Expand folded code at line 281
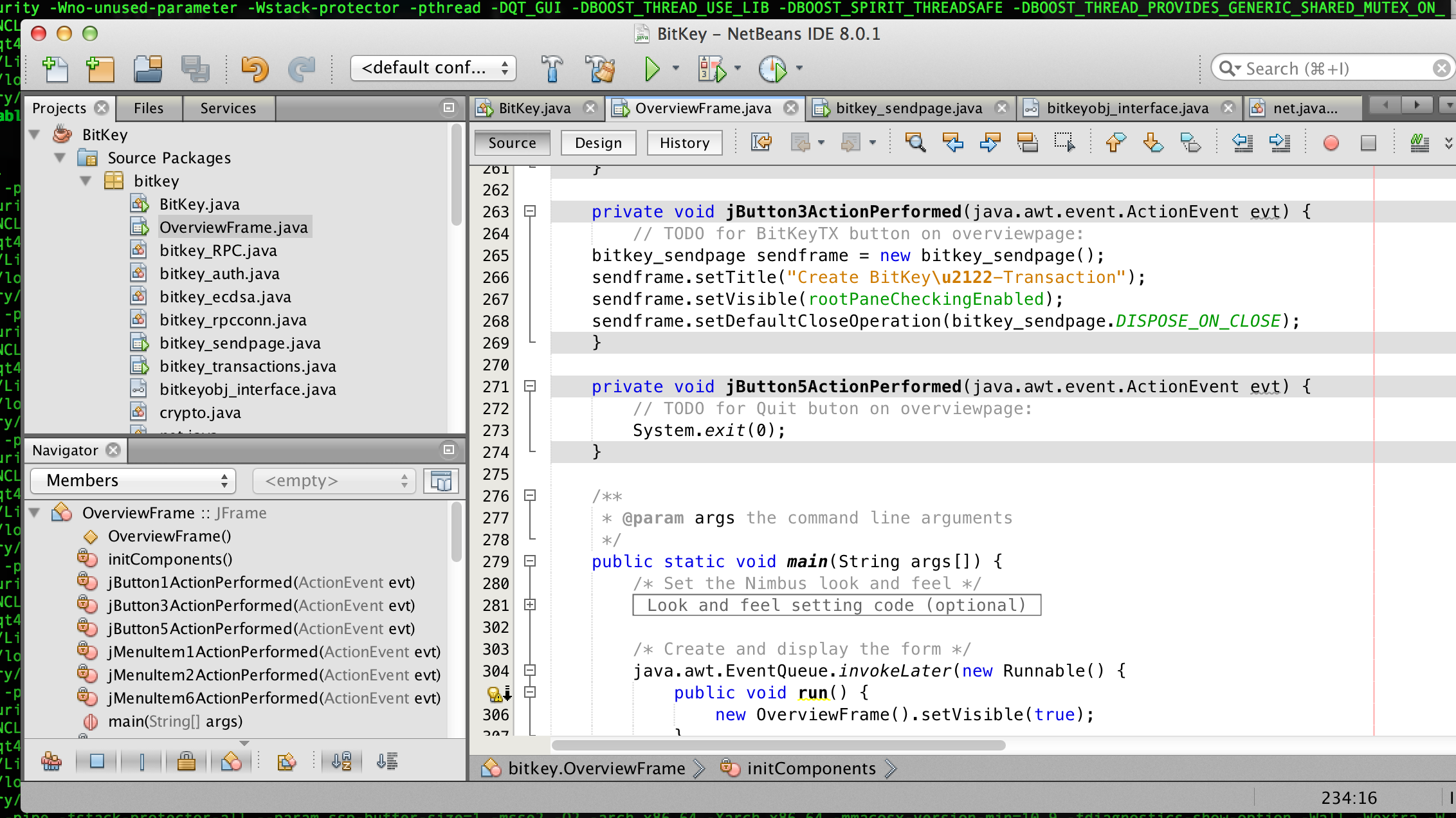 pyautogui.click(x=530, y=605)
